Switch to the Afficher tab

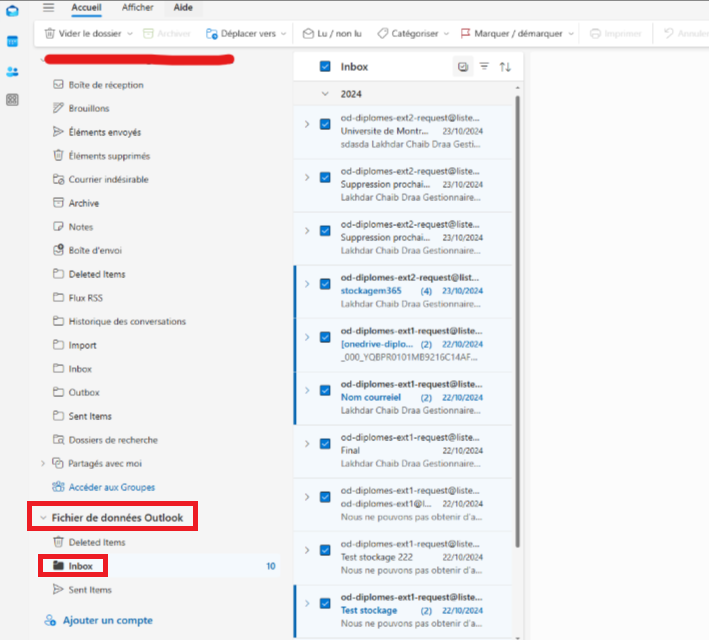[x=137, y=8]
